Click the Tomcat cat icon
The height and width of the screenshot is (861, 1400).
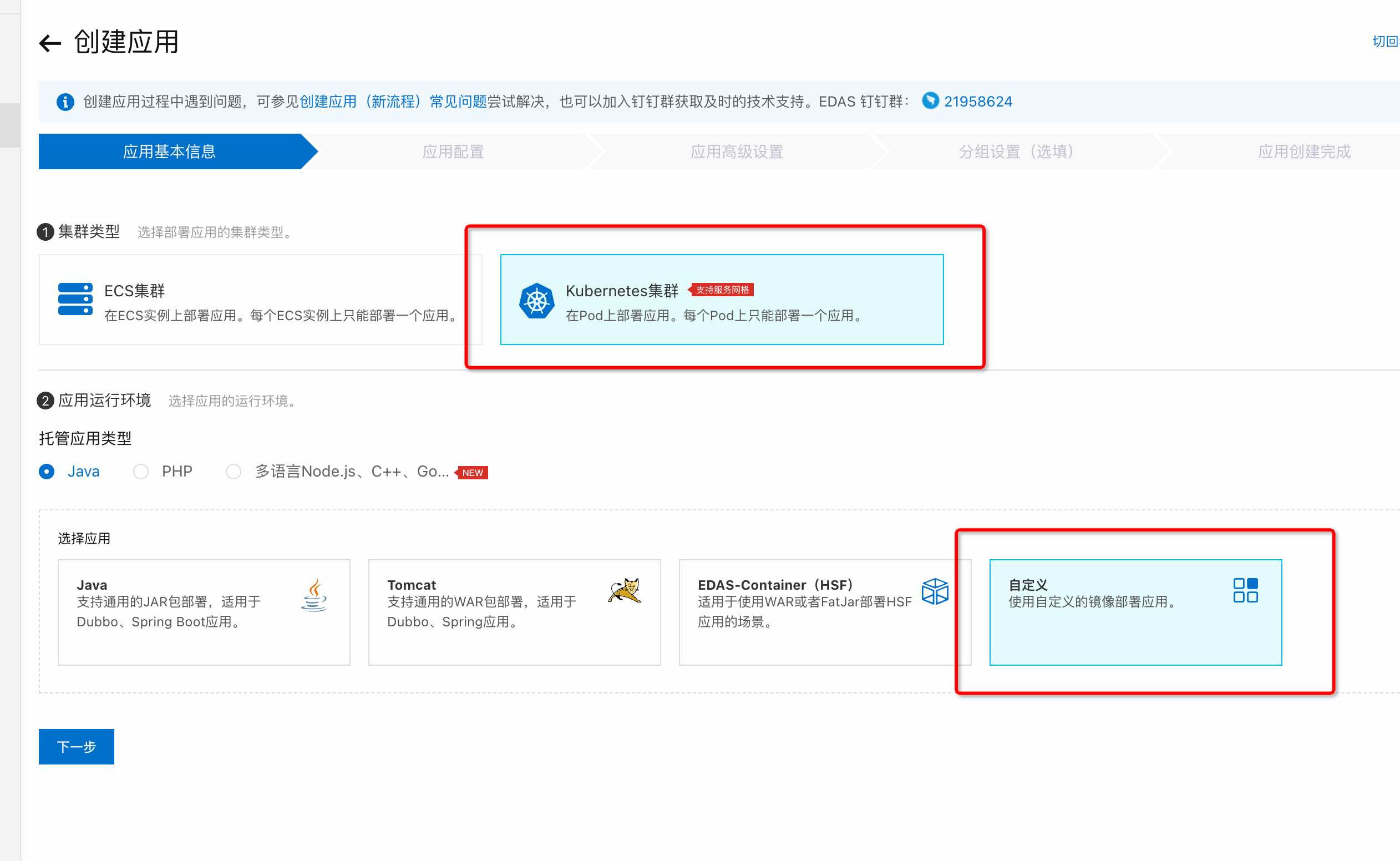point(625,590)
